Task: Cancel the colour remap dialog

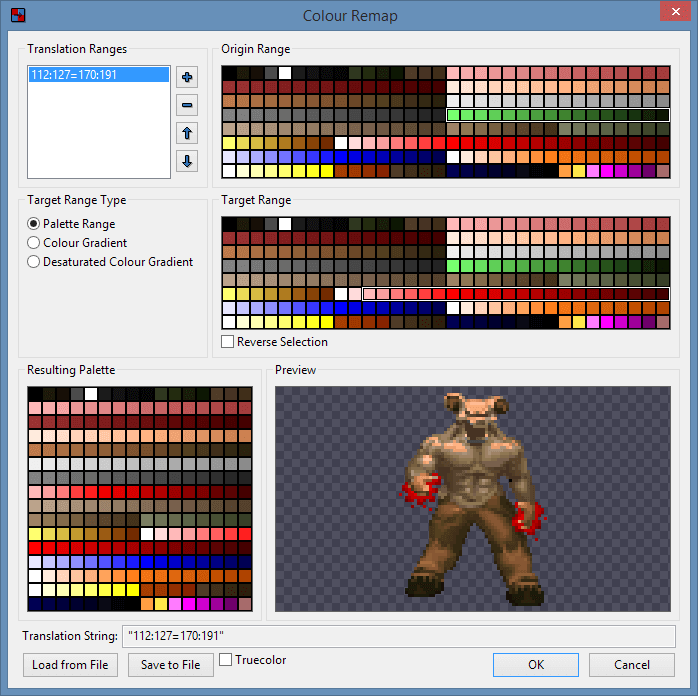Action: click(x=631, y=665)
